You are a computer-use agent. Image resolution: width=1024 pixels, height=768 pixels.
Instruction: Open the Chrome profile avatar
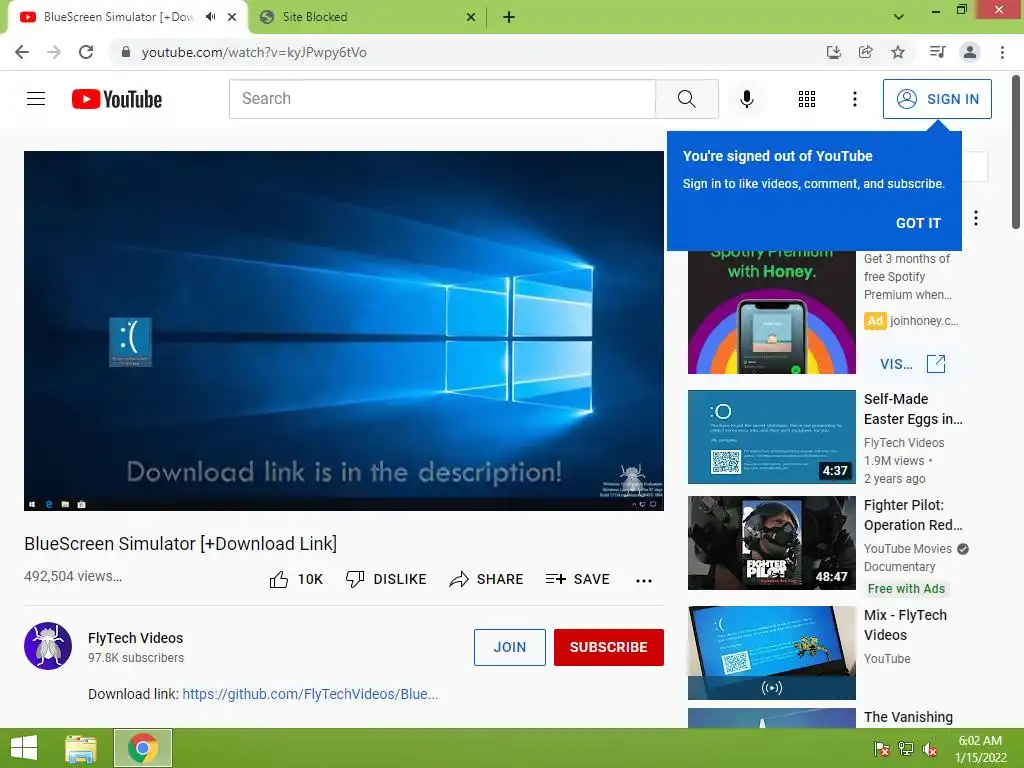pyautogui.click(x=970, y=52)
